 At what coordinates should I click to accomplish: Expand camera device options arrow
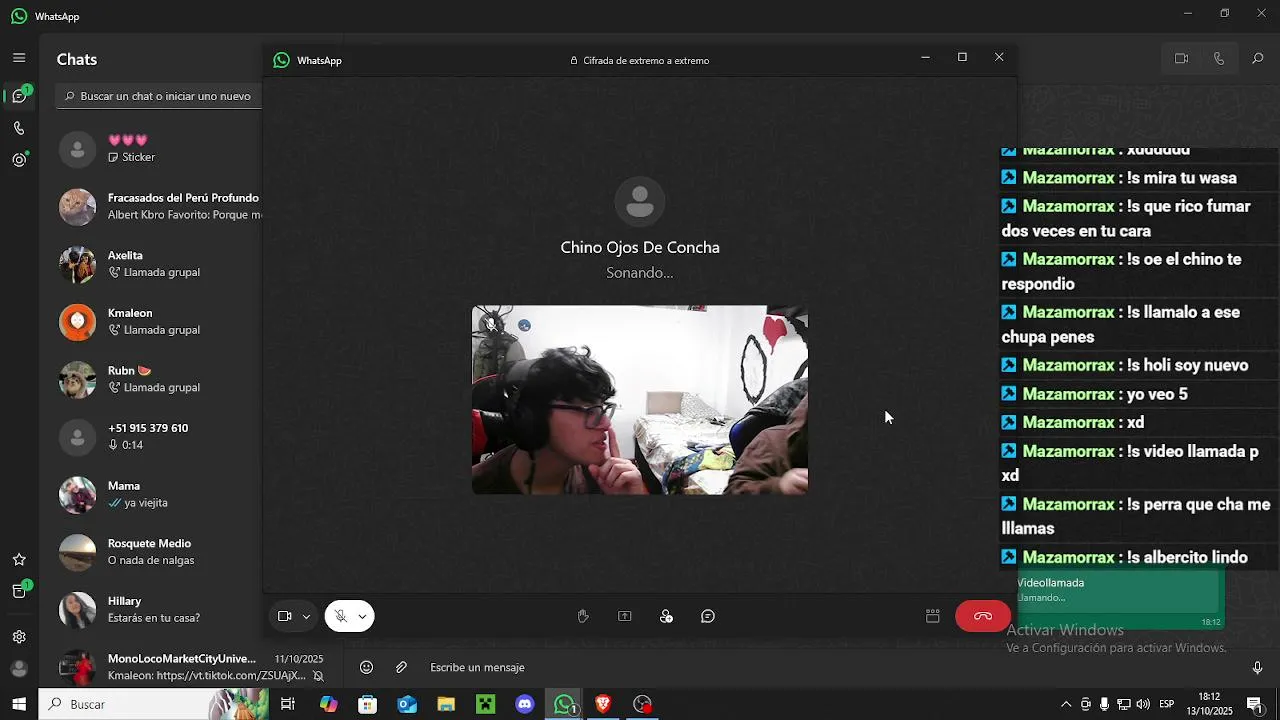click(306, 616)
